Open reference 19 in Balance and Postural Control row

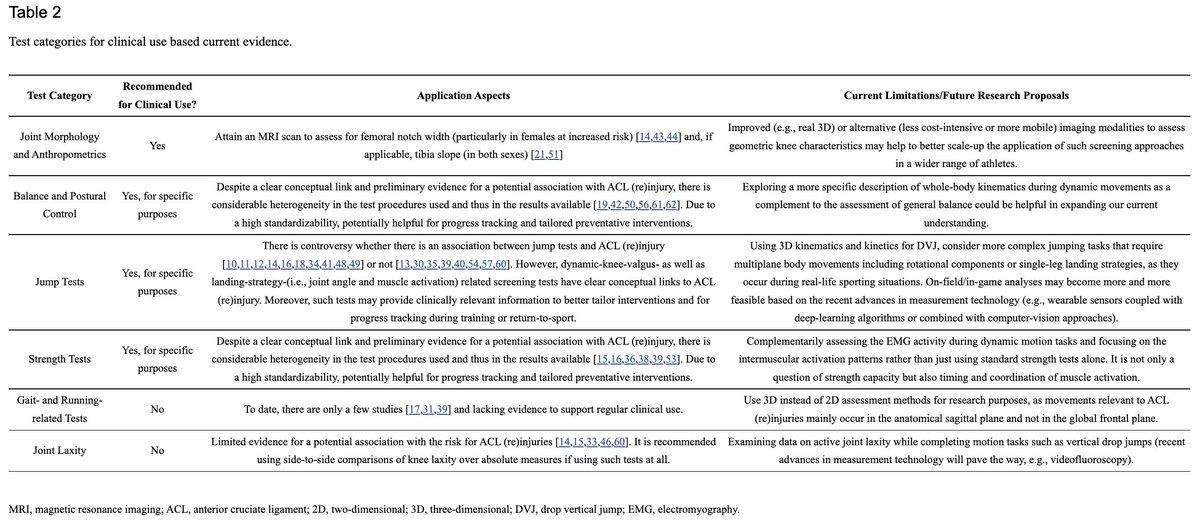click(602, 204)
